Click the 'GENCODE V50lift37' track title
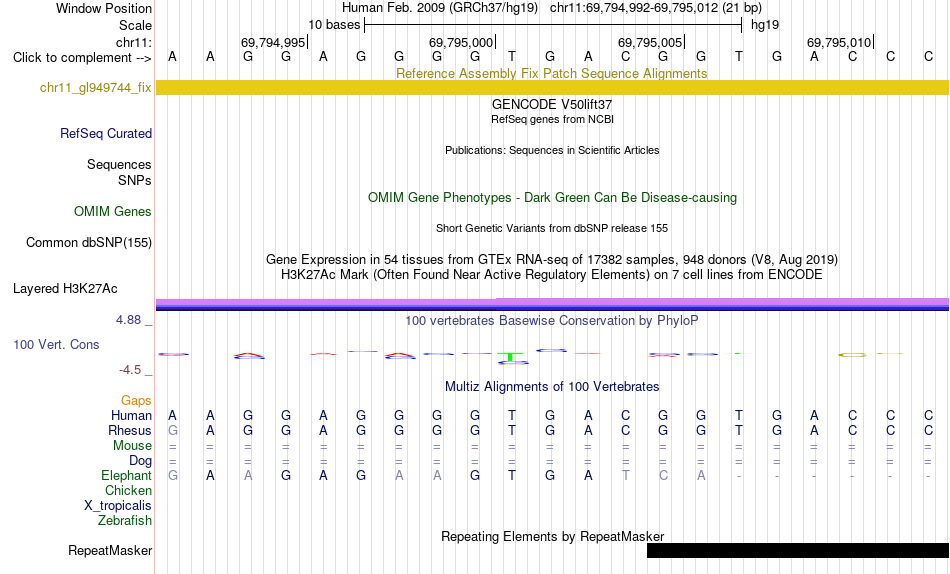This screenshot has width=950, height=574. click(x=552, y=105)
